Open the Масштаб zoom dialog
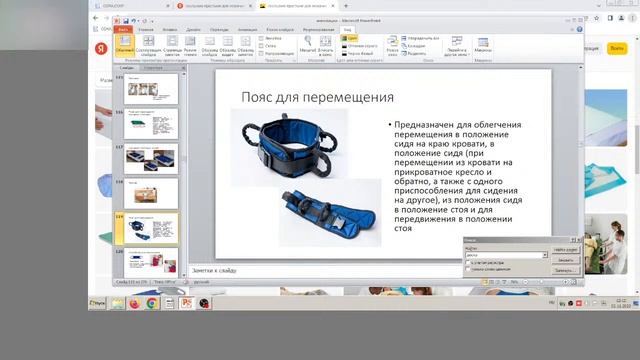This screenshot has height=360, width=640. 308,44
